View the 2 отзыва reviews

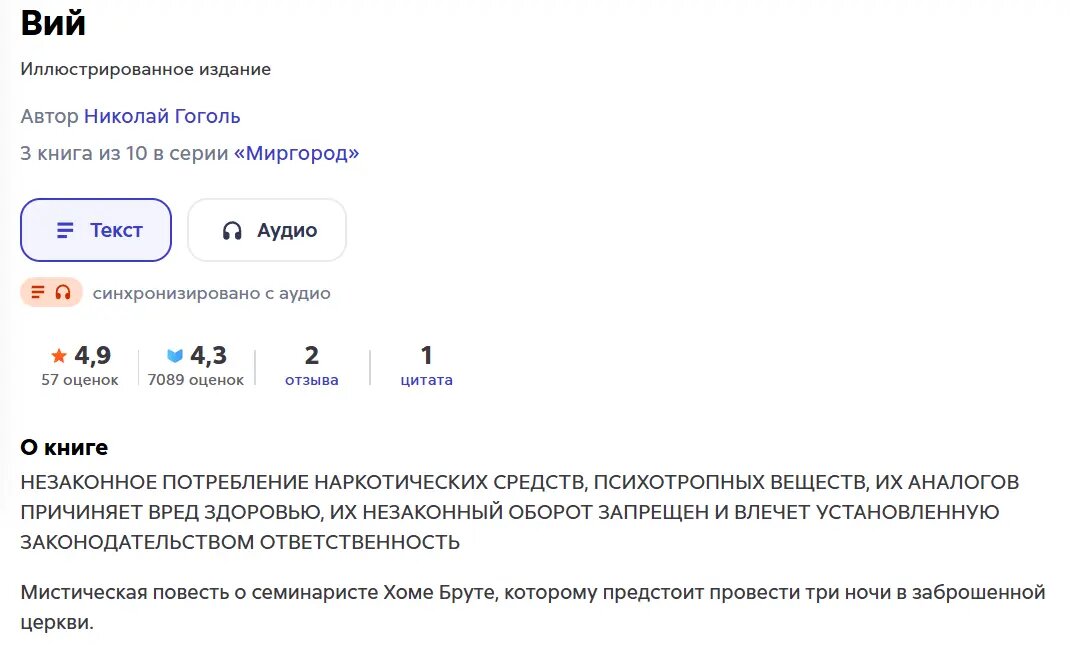coord(311,365)
